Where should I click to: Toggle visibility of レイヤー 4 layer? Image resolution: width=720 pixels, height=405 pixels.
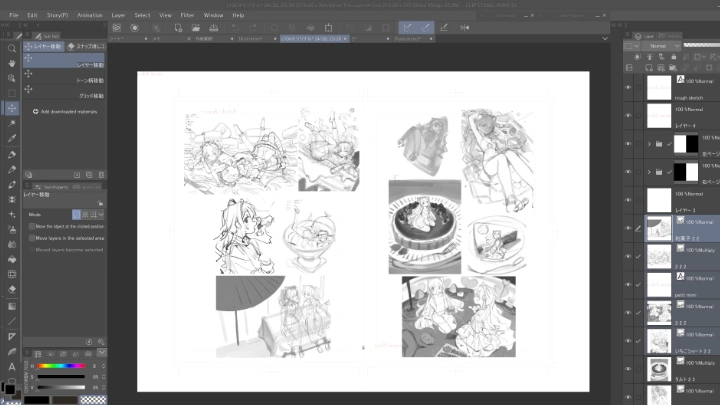[x=628, y=115]
